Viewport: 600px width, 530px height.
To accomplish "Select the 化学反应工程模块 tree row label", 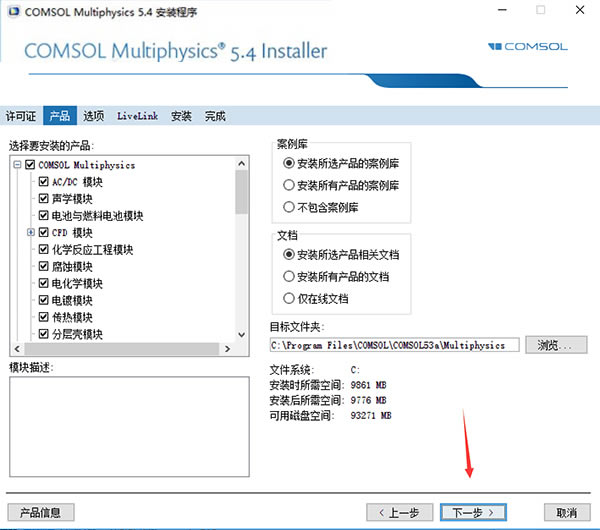I will 93,250.
